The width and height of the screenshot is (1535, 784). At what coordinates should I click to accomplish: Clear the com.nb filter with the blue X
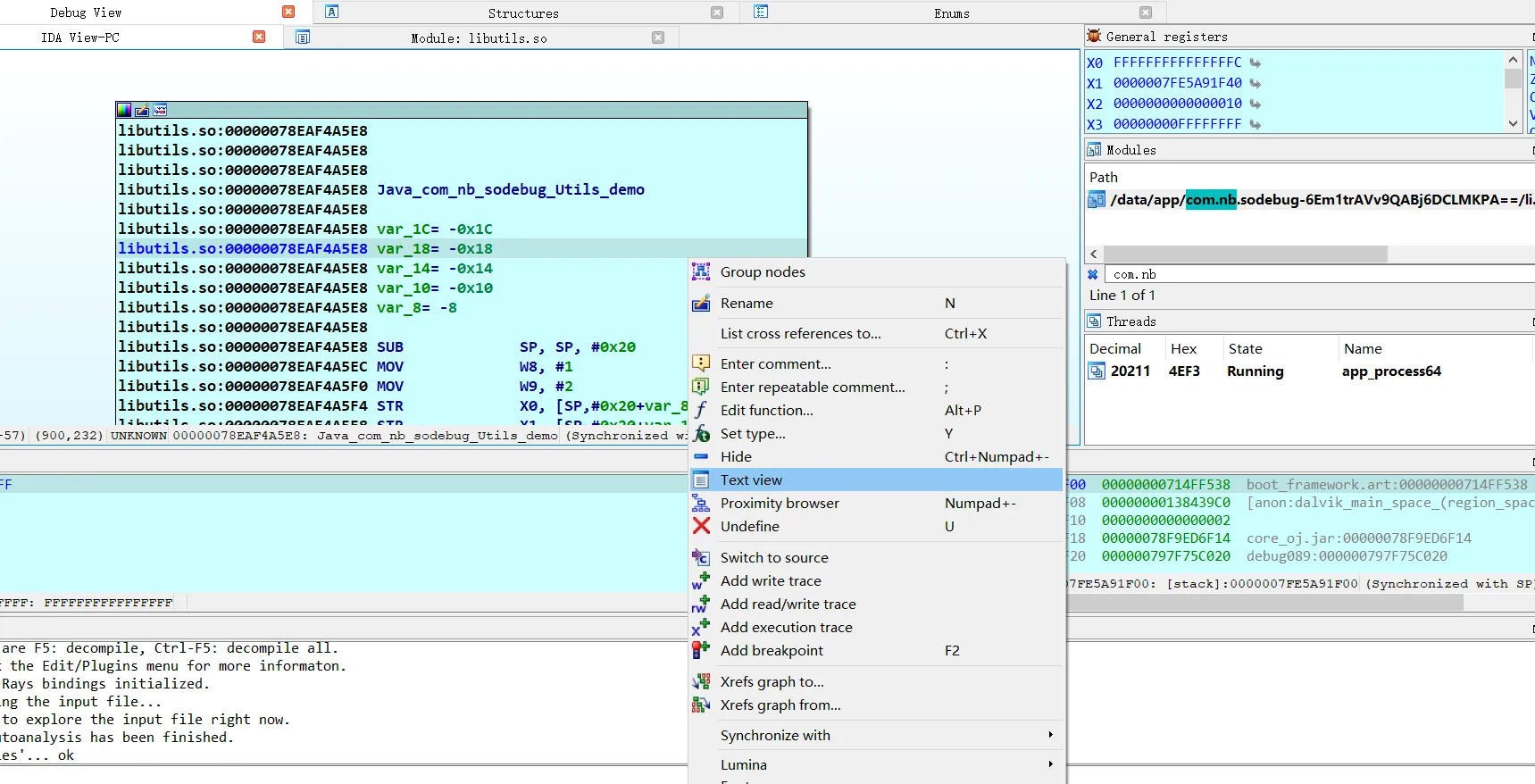(x=1092, y=274)
